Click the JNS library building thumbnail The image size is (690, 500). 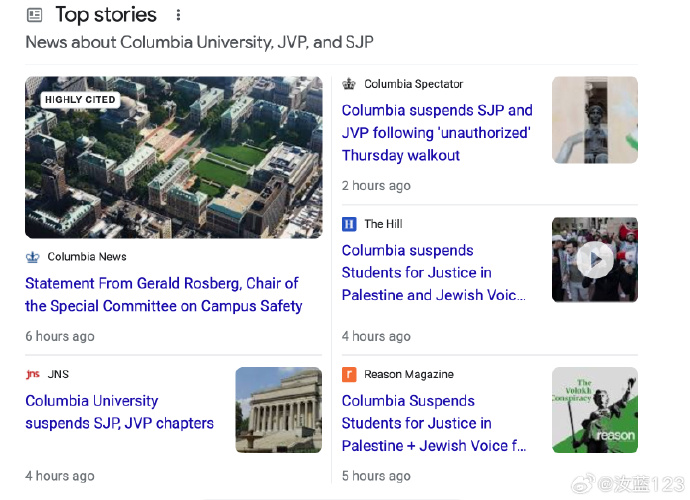tap(279, 410)
